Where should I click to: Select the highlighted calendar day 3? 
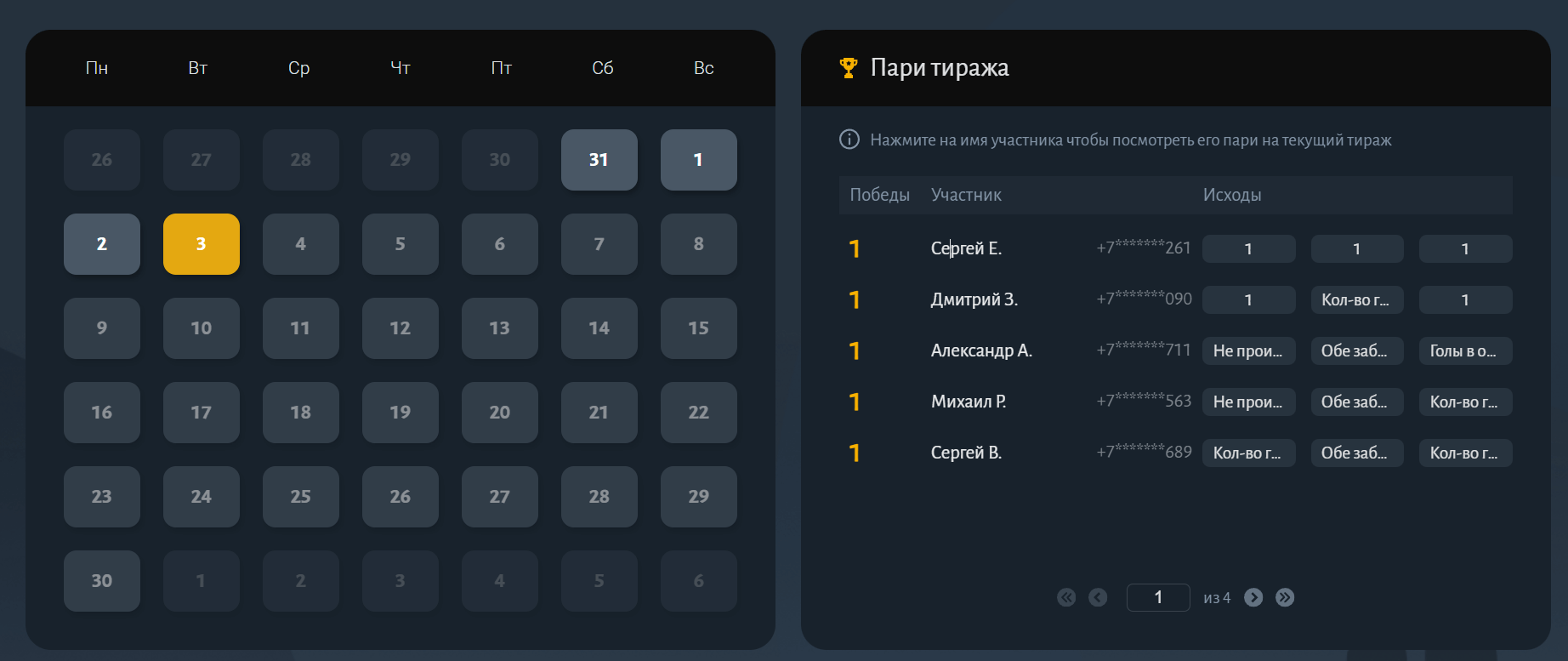202,244
